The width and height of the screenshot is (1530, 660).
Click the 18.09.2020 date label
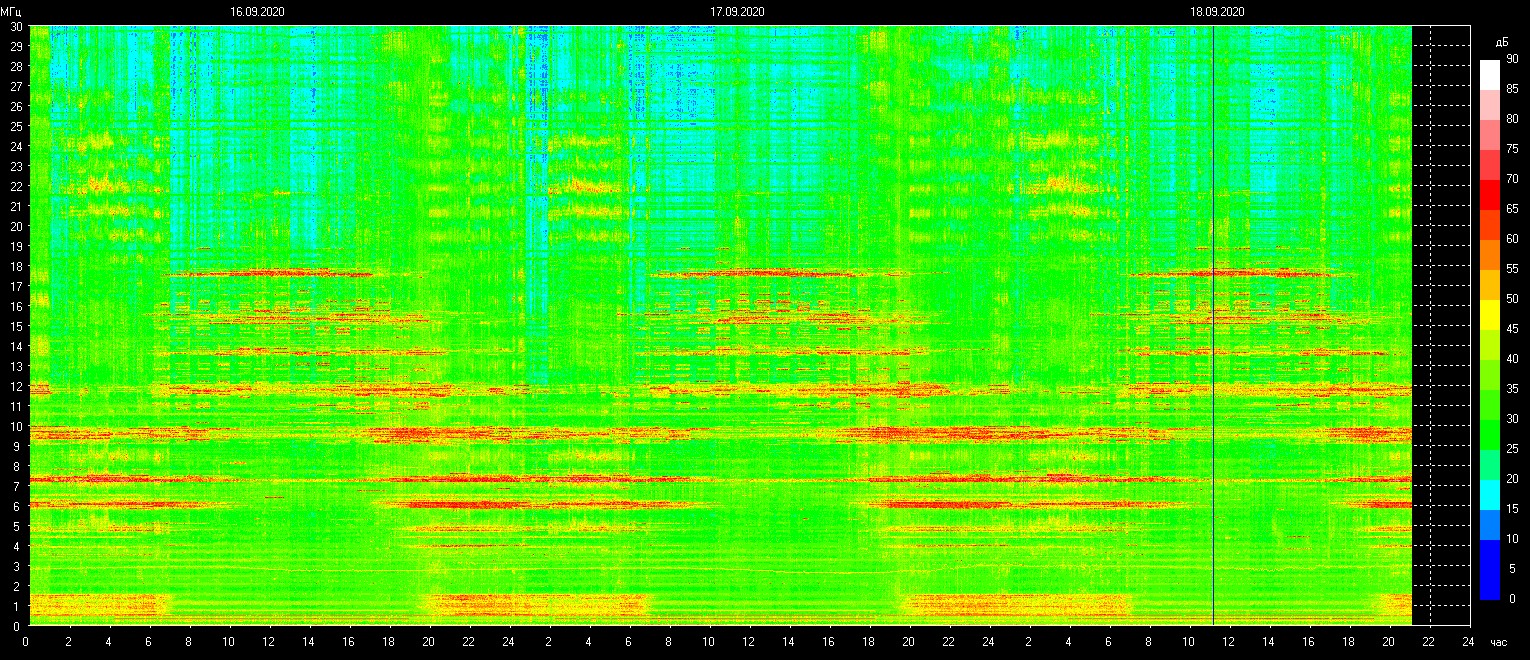coord(1217,12)
